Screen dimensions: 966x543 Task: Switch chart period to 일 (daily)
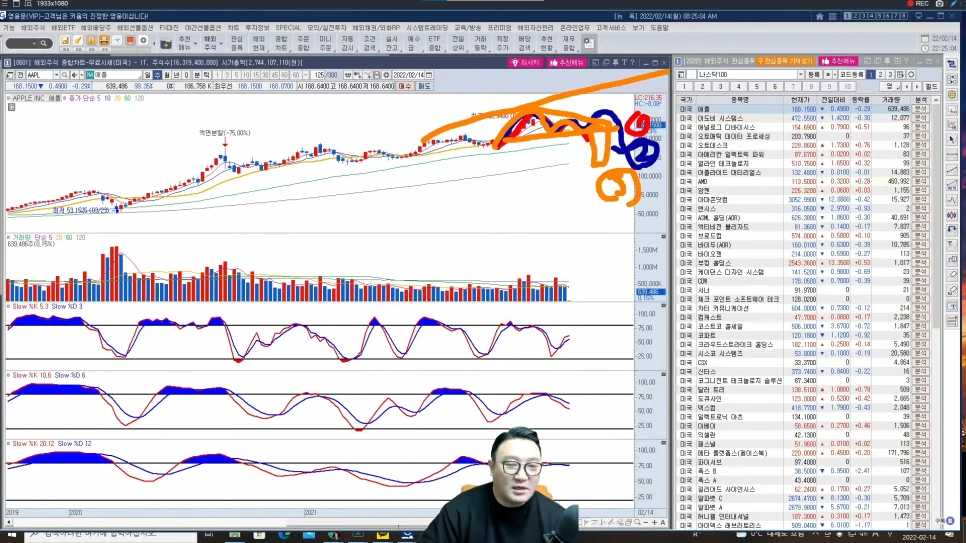[x=147, y=75]
